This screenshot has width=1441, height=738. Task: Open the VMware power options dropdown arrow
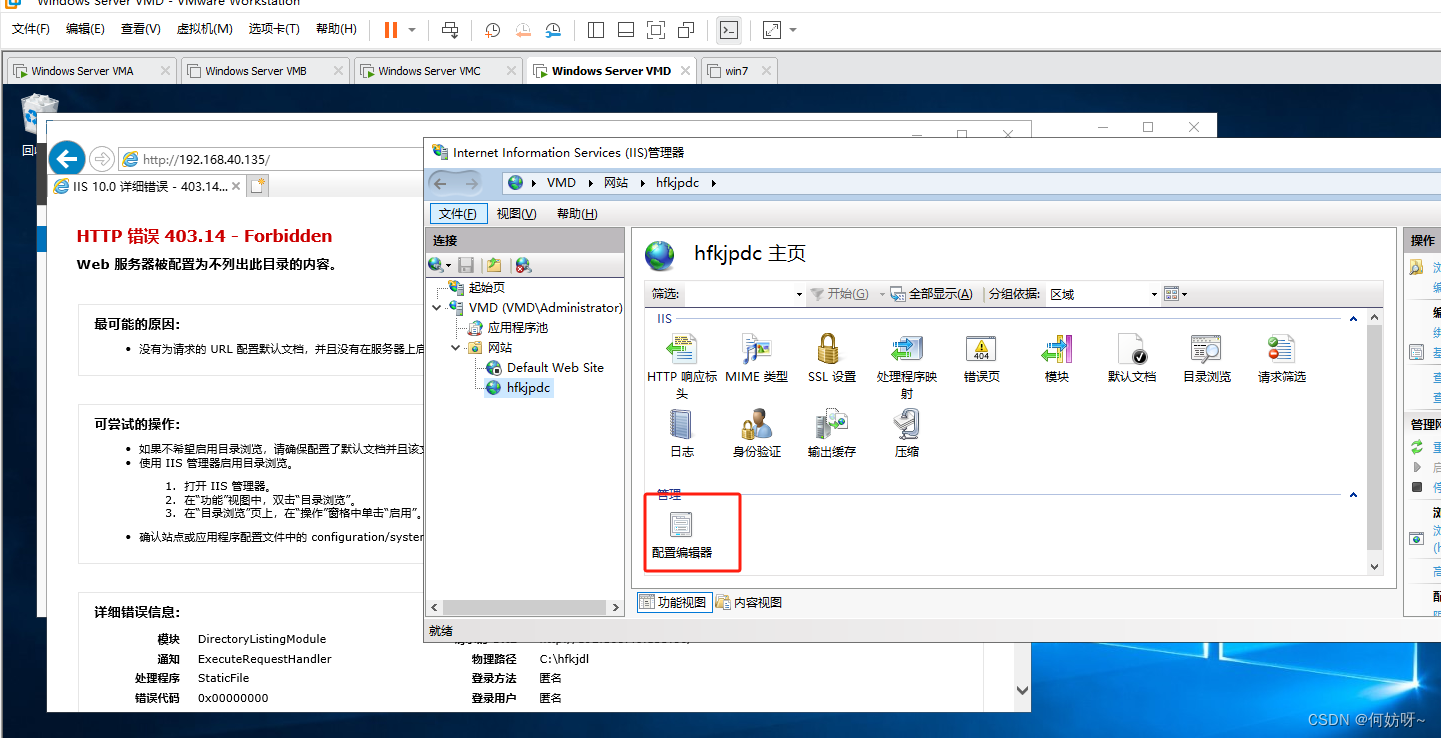point(412,30)
